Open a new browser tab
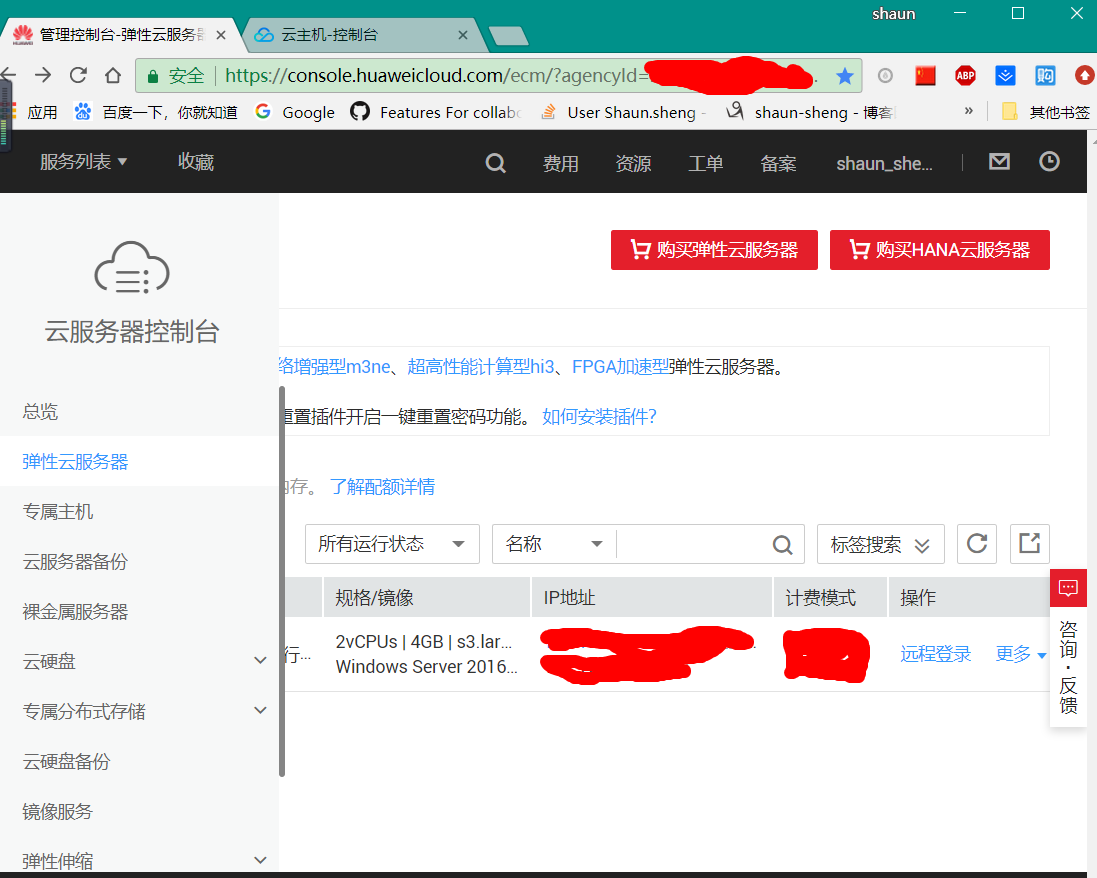The height and width of the screenshot is (878, 1097). (509, 36)
